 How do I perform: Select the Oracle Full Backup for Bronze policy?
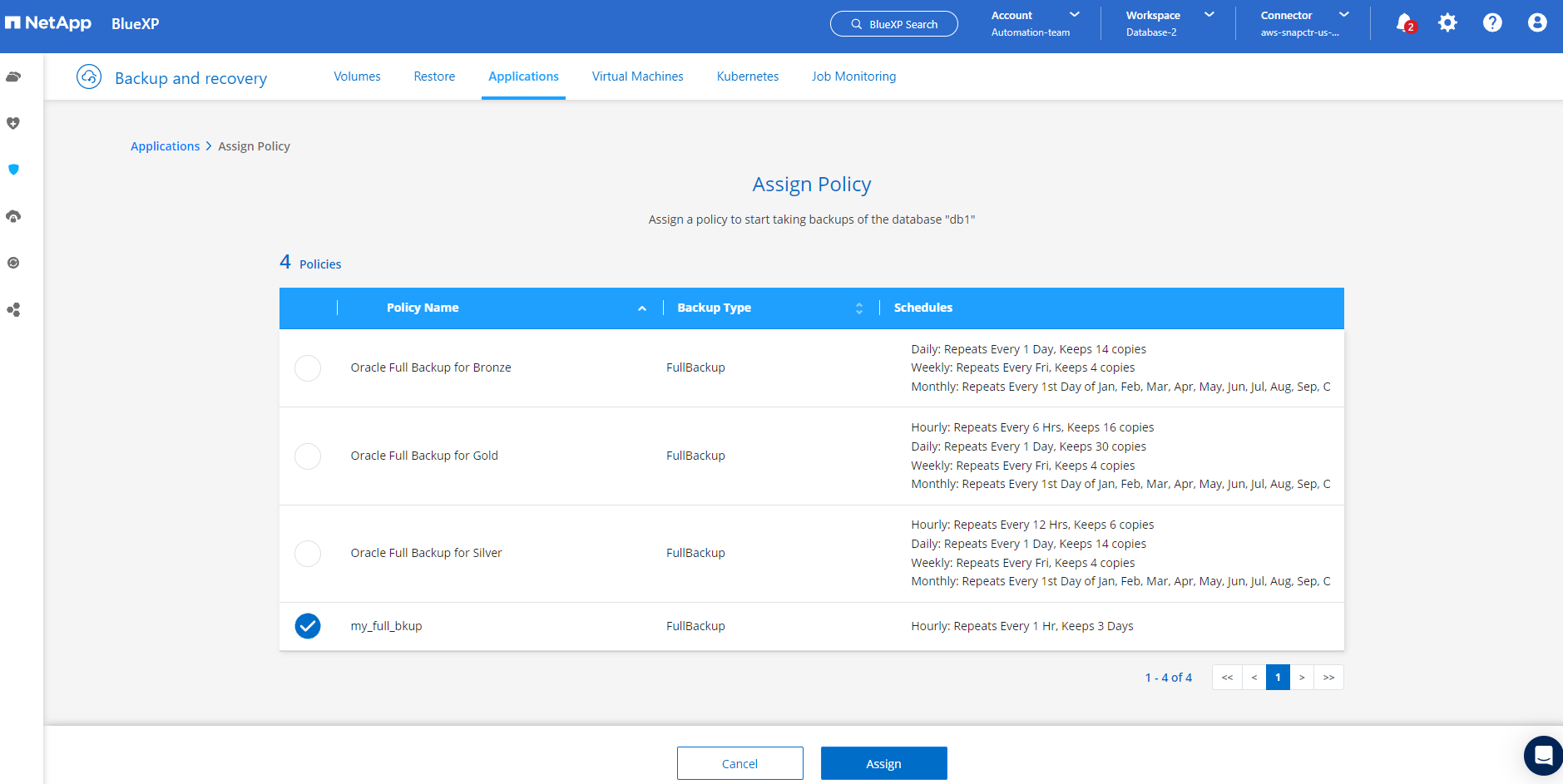(x=308, y=368)
